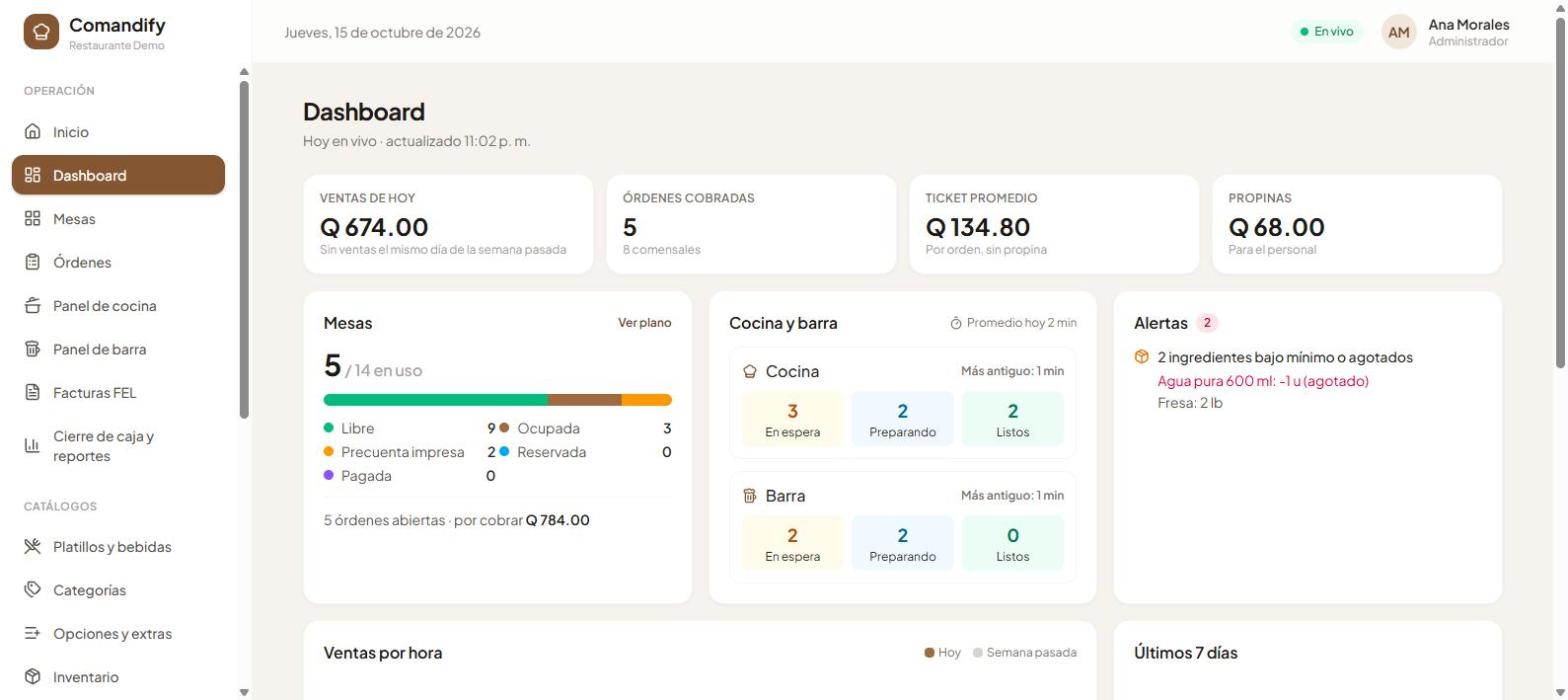Click the Alertas count badge showing 2

[1207, 323]
